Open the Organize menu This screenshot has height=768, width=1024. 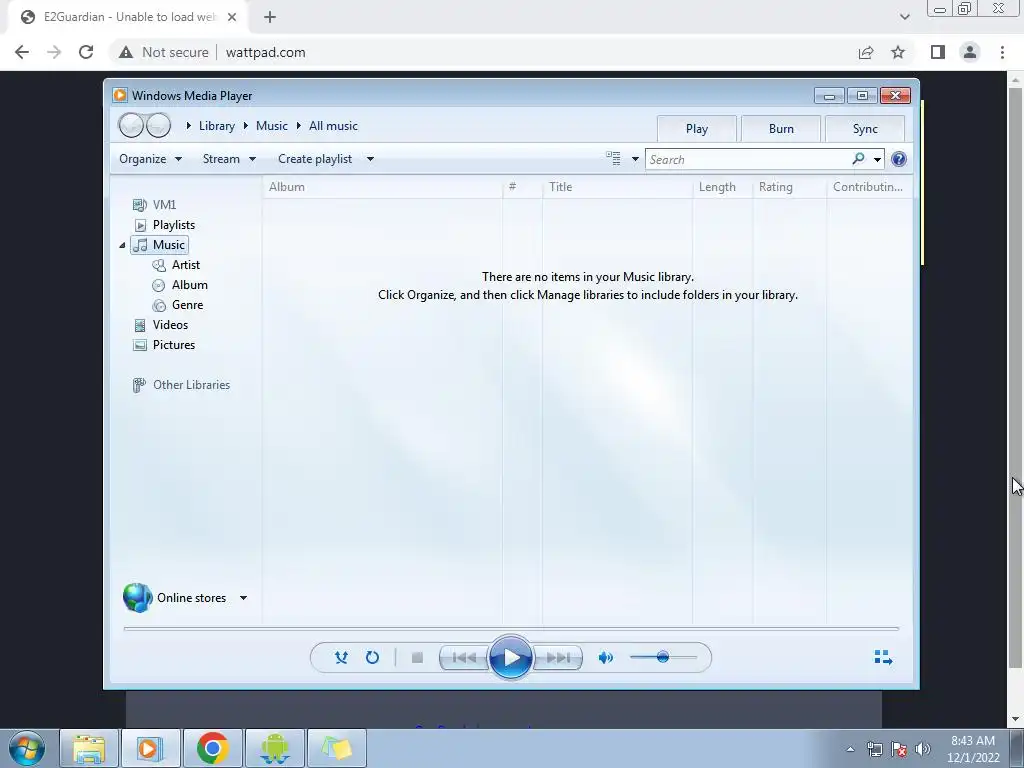[150, 159]
